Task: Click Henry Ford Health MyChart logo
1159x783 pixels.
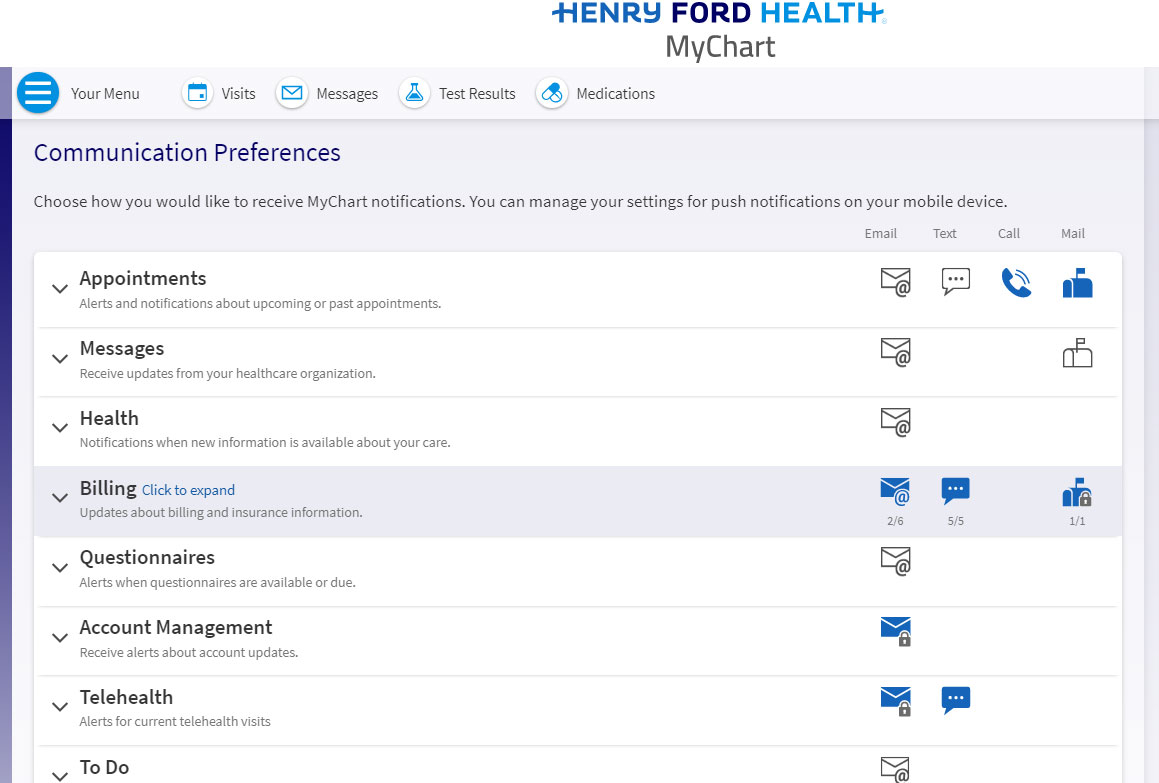Action: pyautogui.click(x=719, y=30)
